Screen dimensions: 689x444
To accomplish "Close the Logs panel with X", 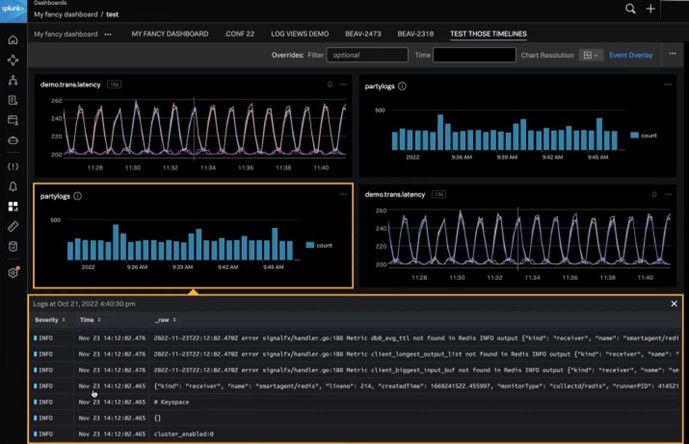I will pos(674,303).
